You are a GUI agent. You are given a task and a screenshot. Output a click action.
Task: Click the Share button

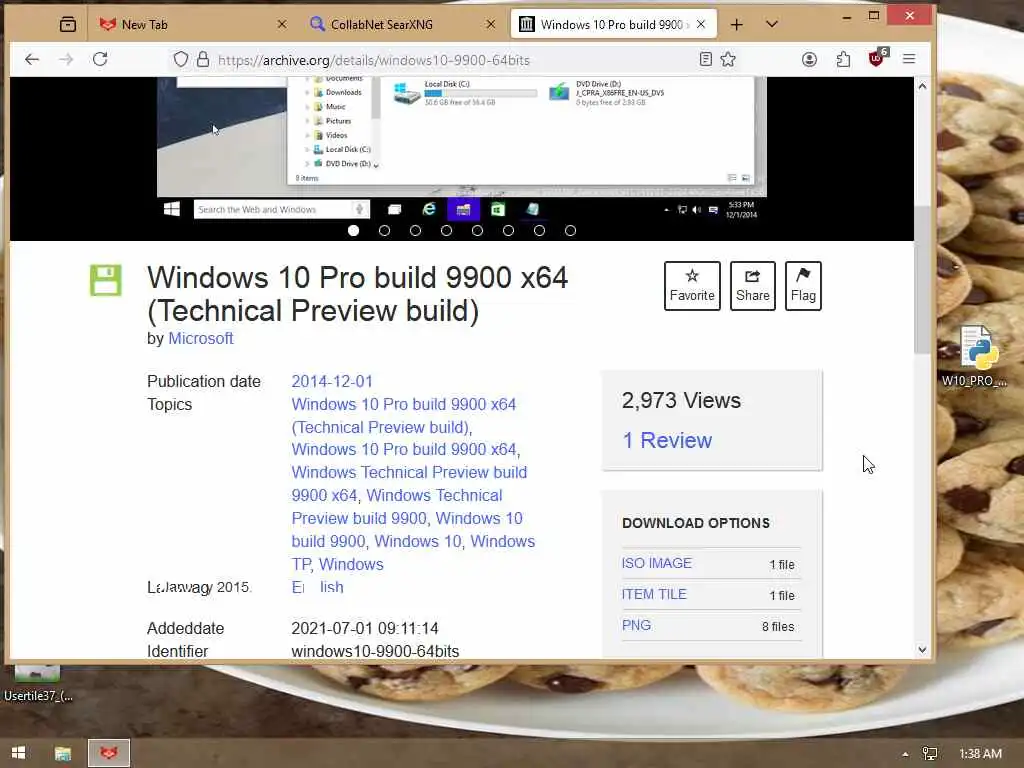coord(752,286)
